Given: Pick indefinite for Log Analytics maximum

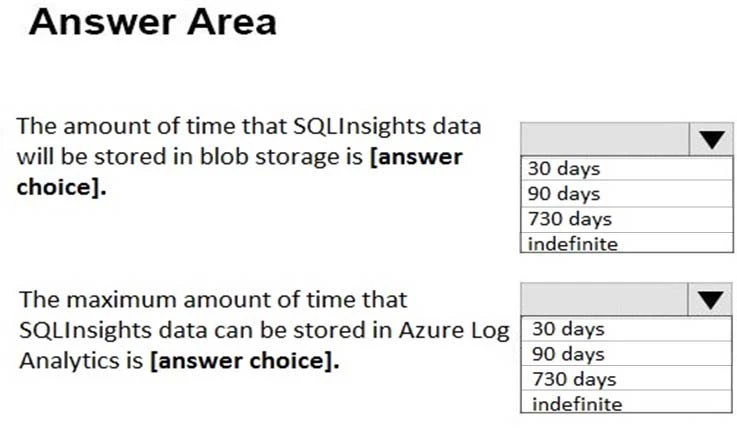Looking at the screenshot, I should click(x=577, y=404).
